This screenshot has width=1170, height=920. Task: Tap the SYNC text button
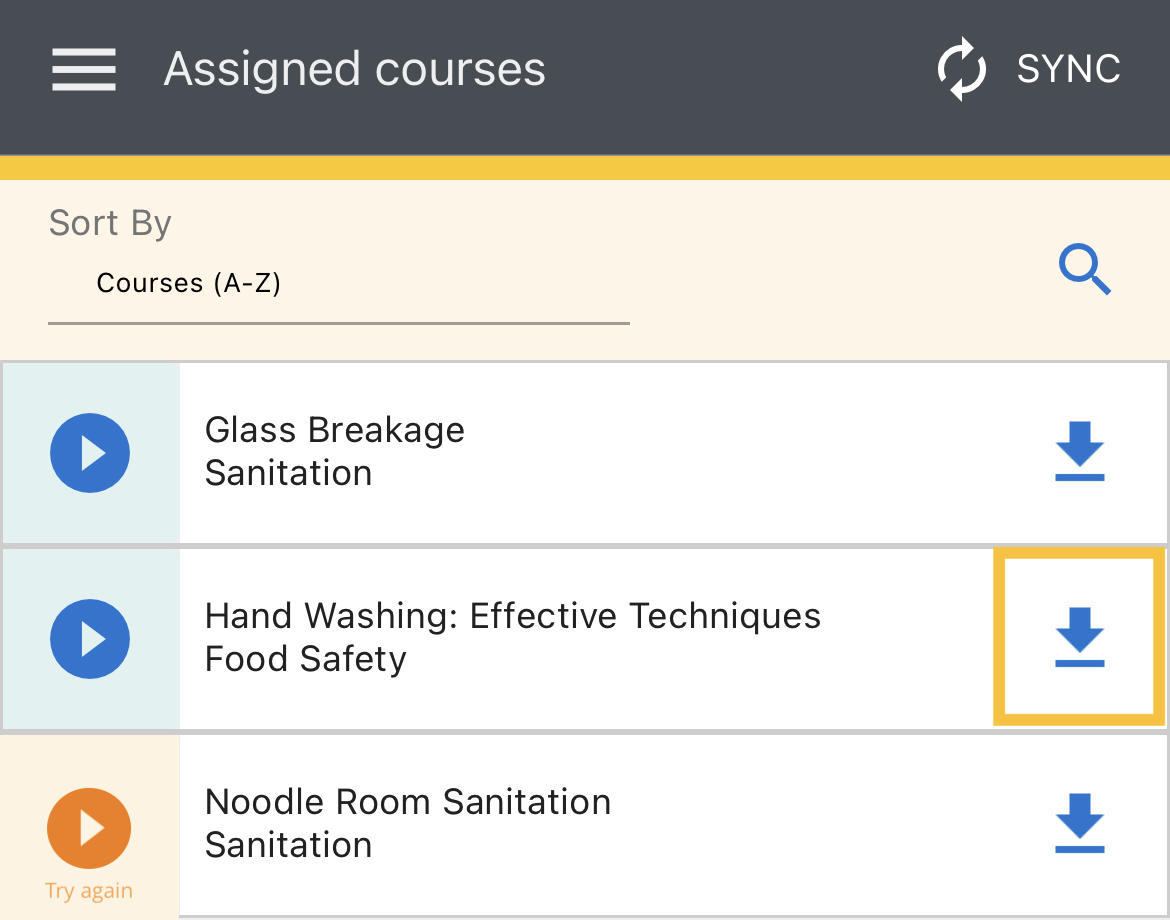(1068, 69)
